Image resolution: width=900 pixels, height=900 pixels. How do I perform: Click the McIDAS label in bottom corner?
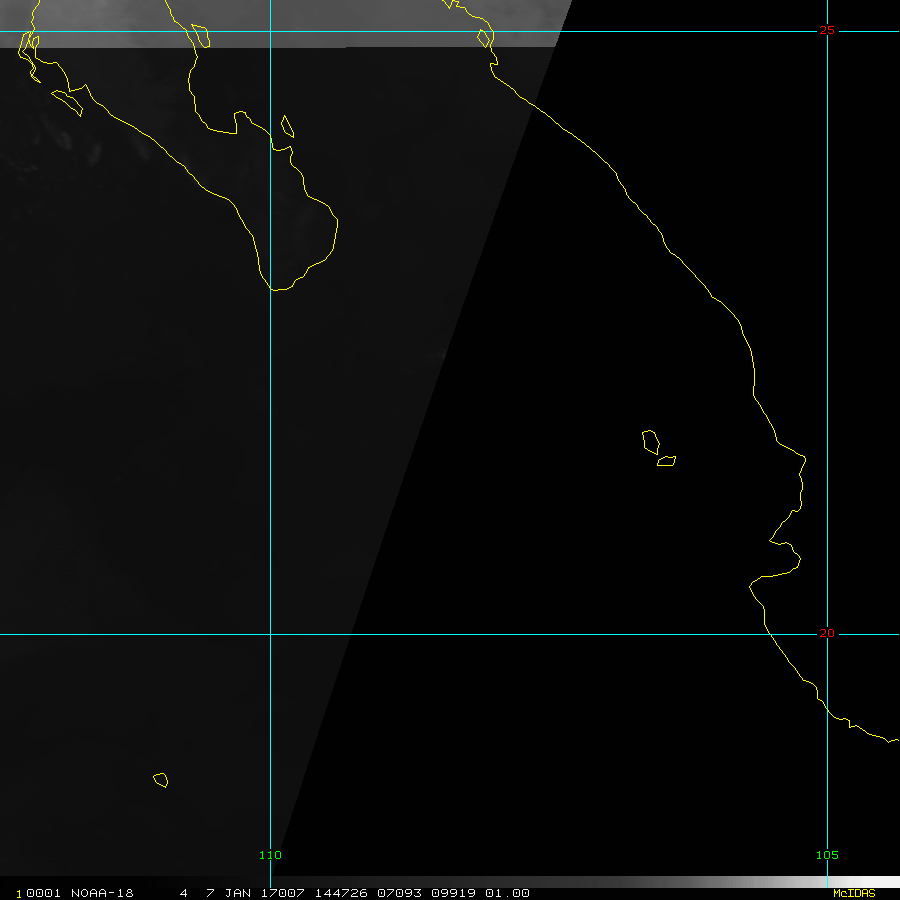point(853,893)
